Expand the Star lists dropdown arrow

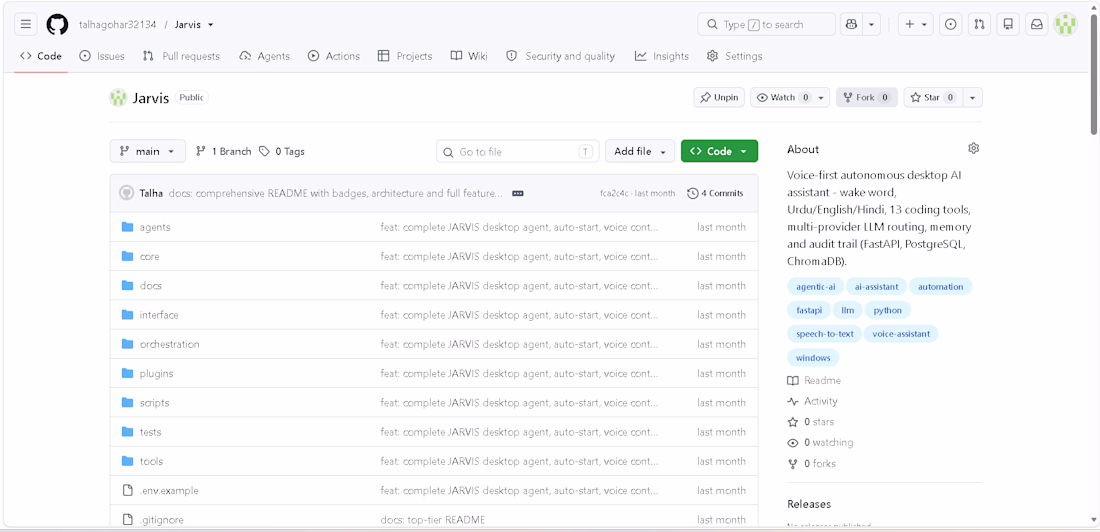pyautogui.click(x=972, y=98)
